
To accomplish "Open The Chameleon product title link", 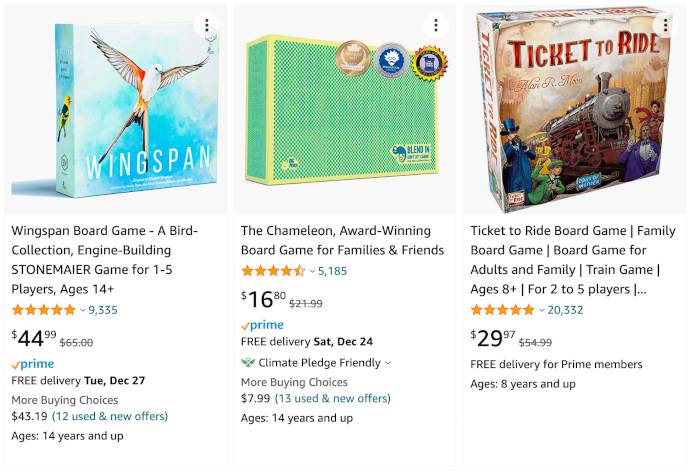I will [x=342, y=240].
